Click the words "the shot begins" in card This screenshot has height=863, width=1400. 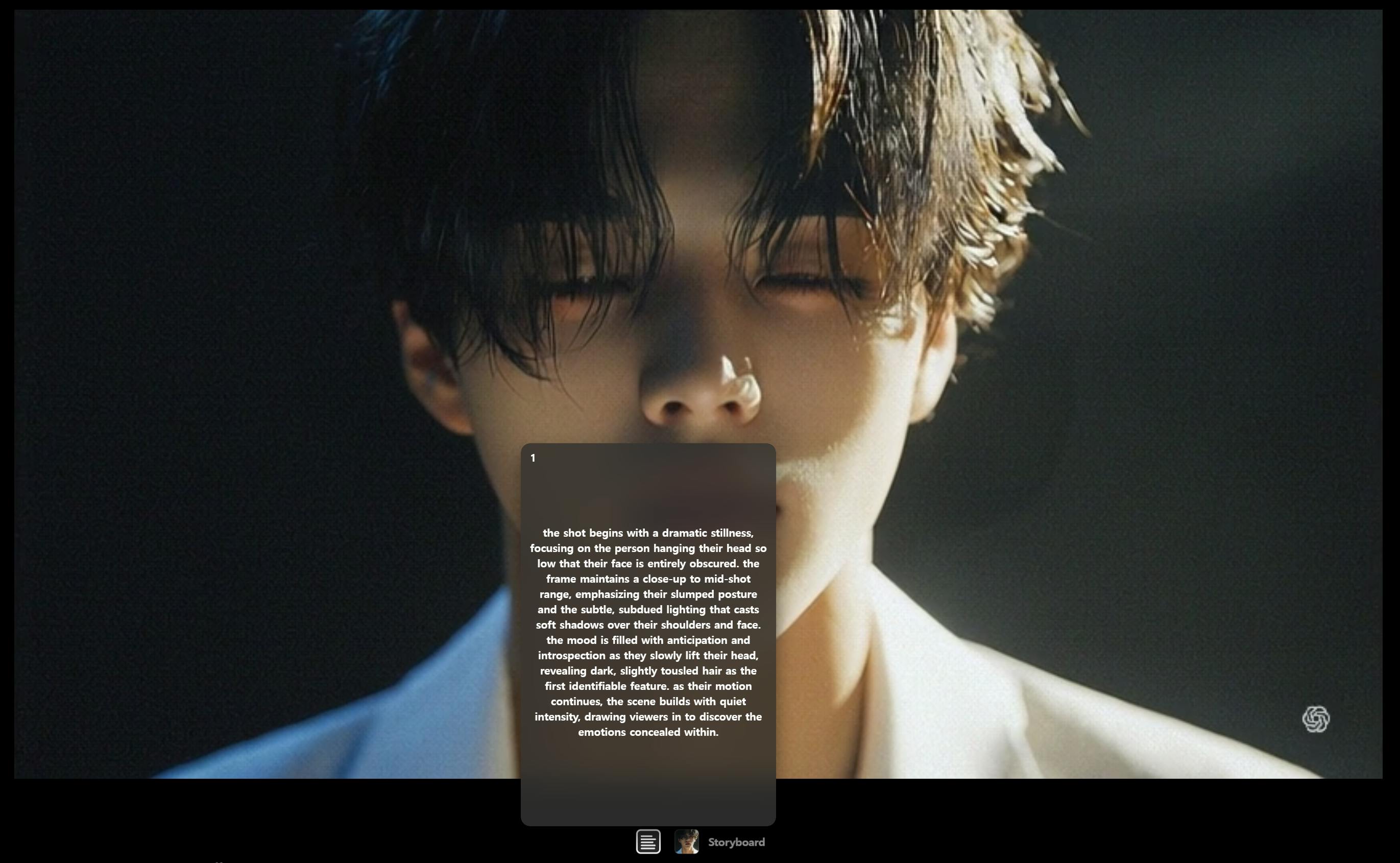coord(582,533)
